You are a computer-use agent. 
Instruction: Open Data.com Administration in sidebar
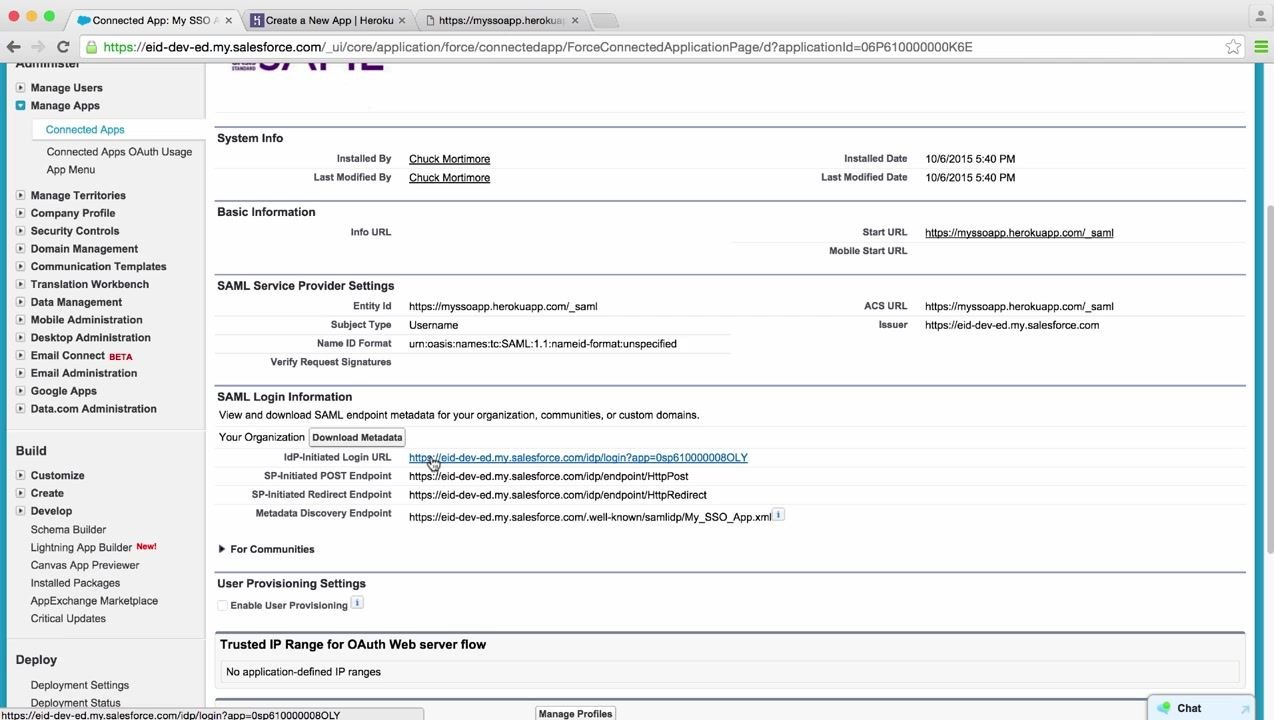[x=93, y=409]
